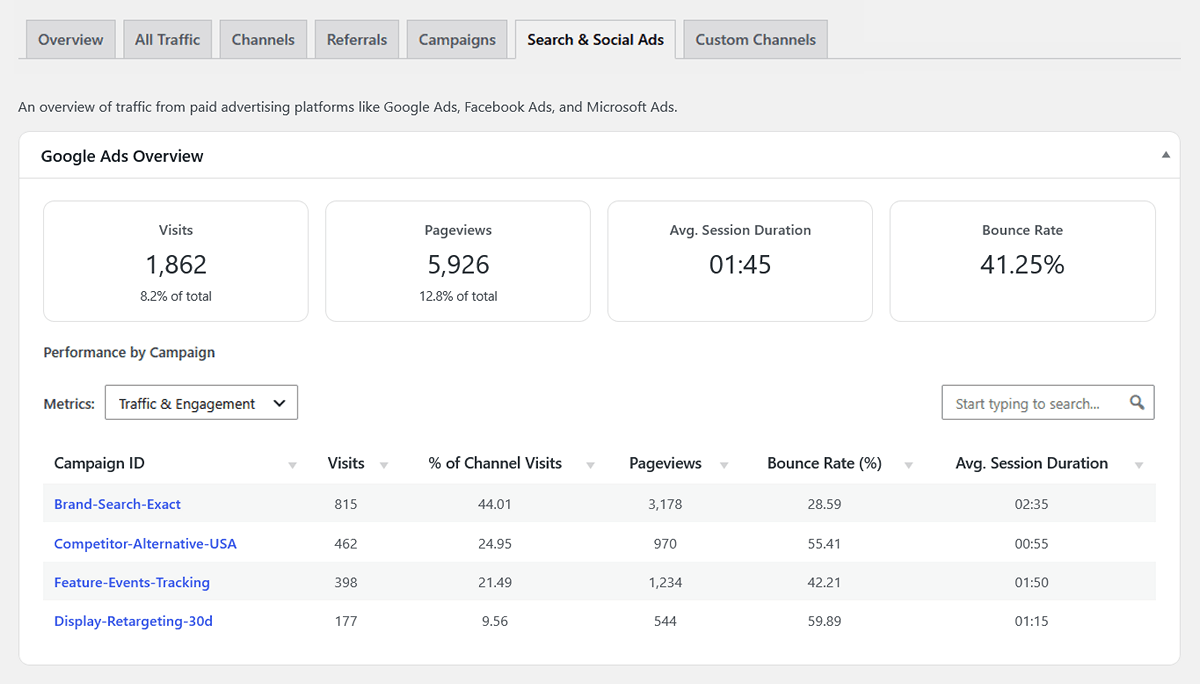Click the Bounce Rate (%) header text
This screenshot has width=1200, height=684.
(824, 463)
